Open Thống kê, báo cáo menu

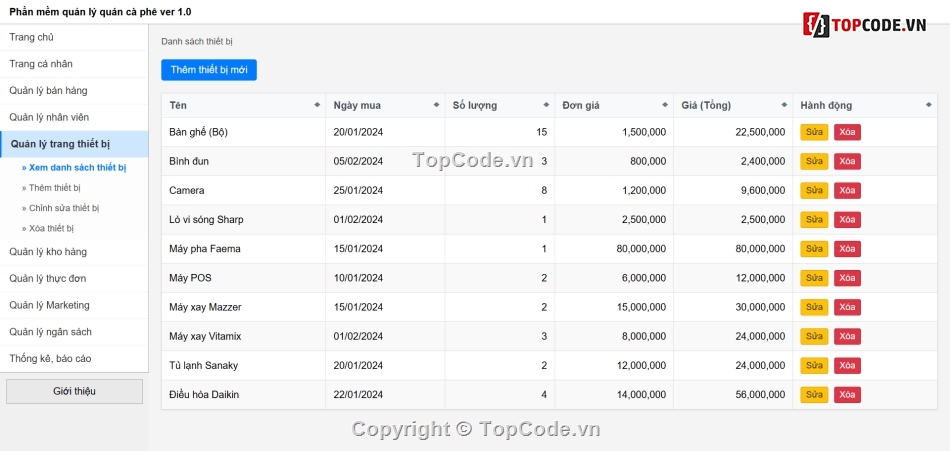point(74,359)
